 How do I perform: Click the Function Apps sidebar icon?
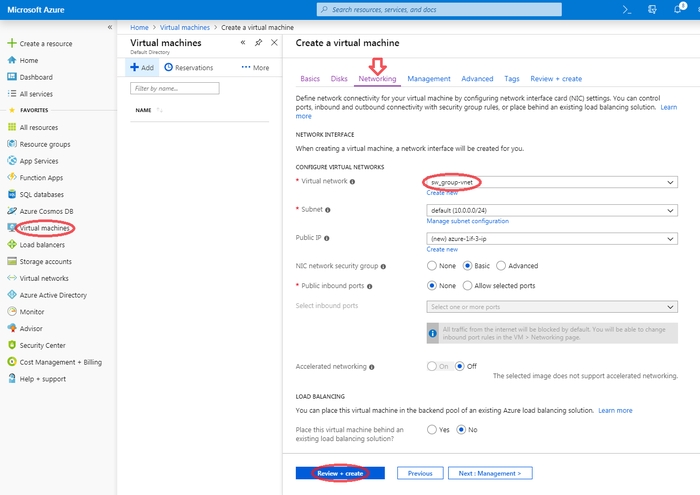click(12, 177)
